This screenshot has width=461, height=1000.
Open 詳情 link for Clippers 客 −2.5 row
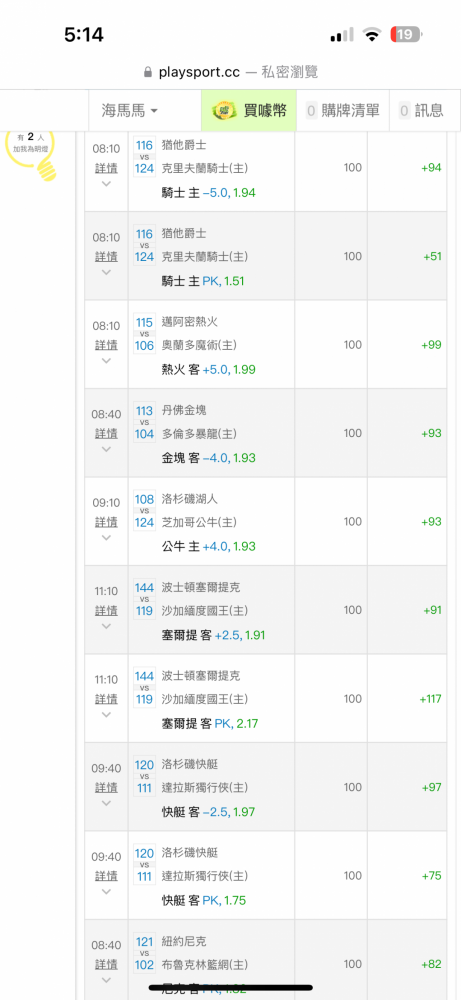(106, 788)
